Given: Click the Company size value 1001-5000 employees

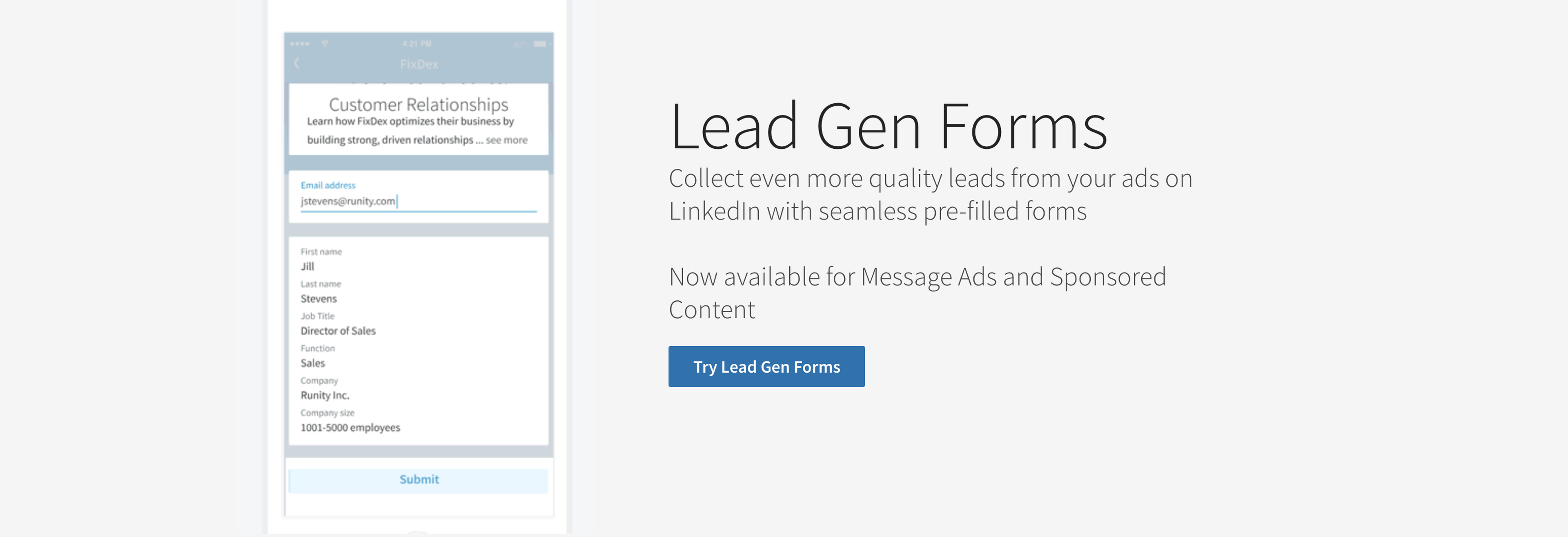Looking at the screenshot, I should (351, 428).
